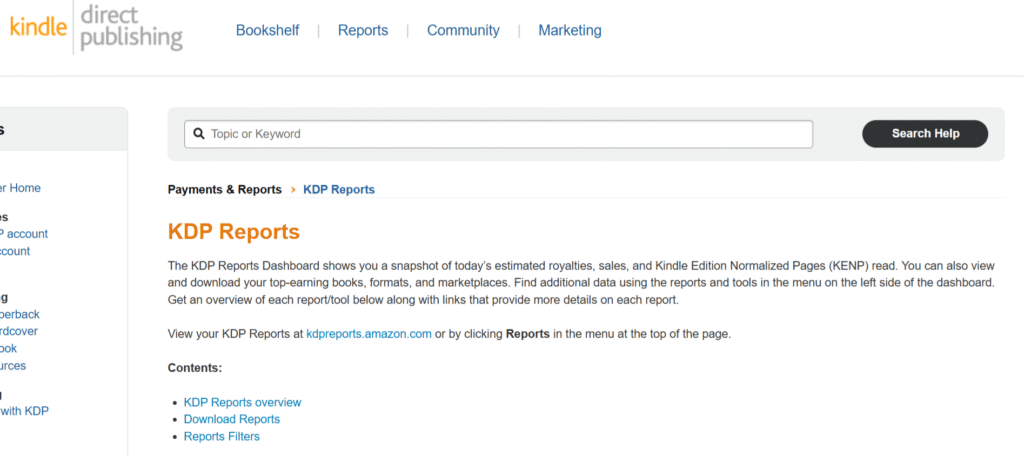Open sidebar link ending in 'urces'
The image size is (1024, 456).
coord(13,366)
